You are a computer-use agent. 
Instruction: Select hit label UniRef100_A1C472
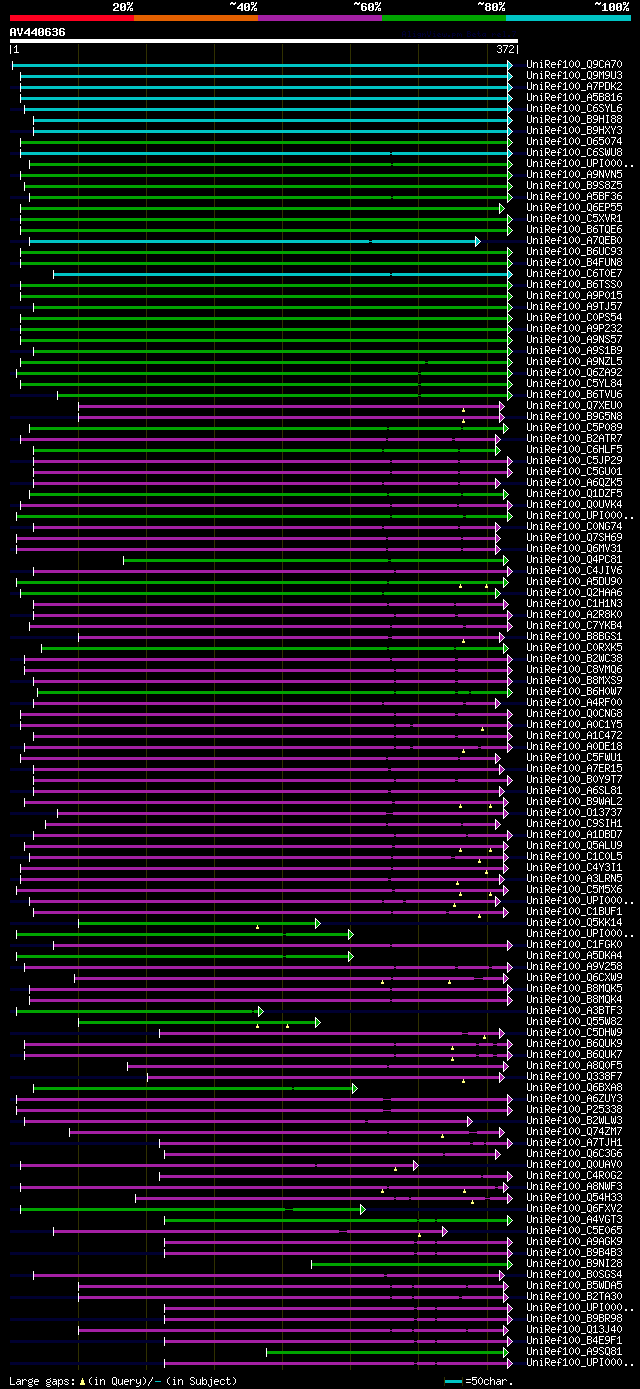pos(574,736)
